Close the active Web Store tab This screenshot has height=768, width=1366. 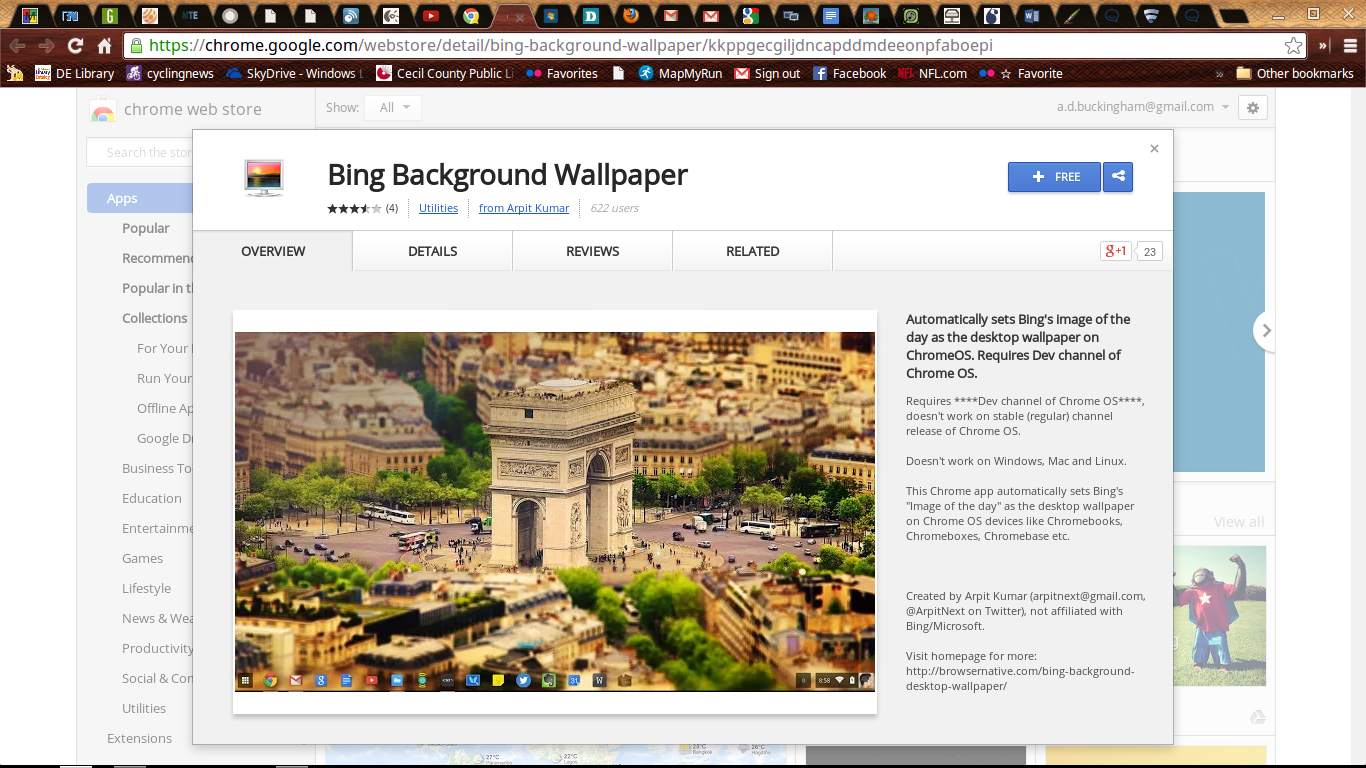pos(520,17)
